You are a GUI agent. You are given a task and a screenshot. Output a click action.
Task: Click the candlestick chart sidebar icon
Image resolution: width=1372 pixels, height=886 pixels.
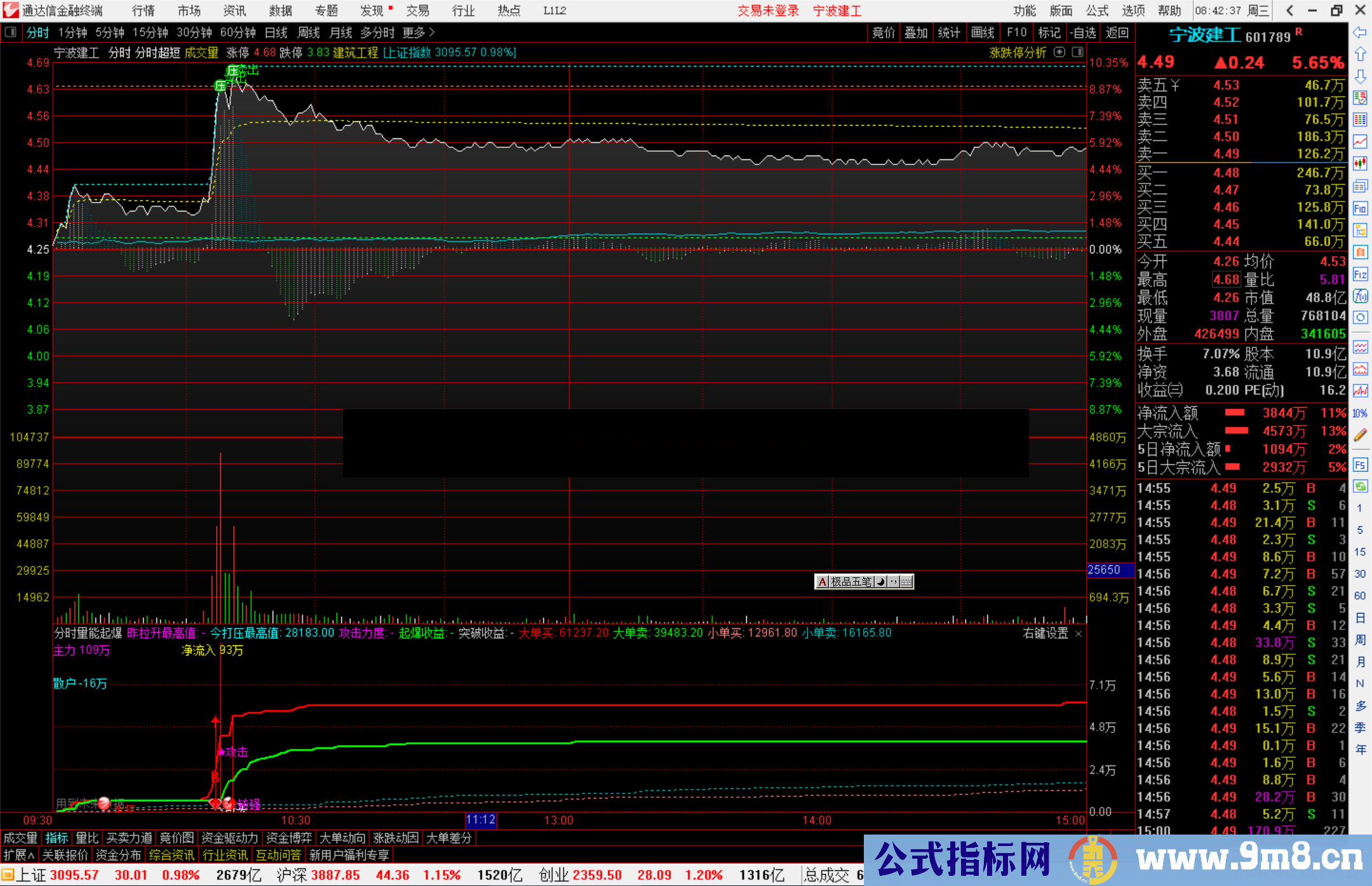coord(1360,164)
